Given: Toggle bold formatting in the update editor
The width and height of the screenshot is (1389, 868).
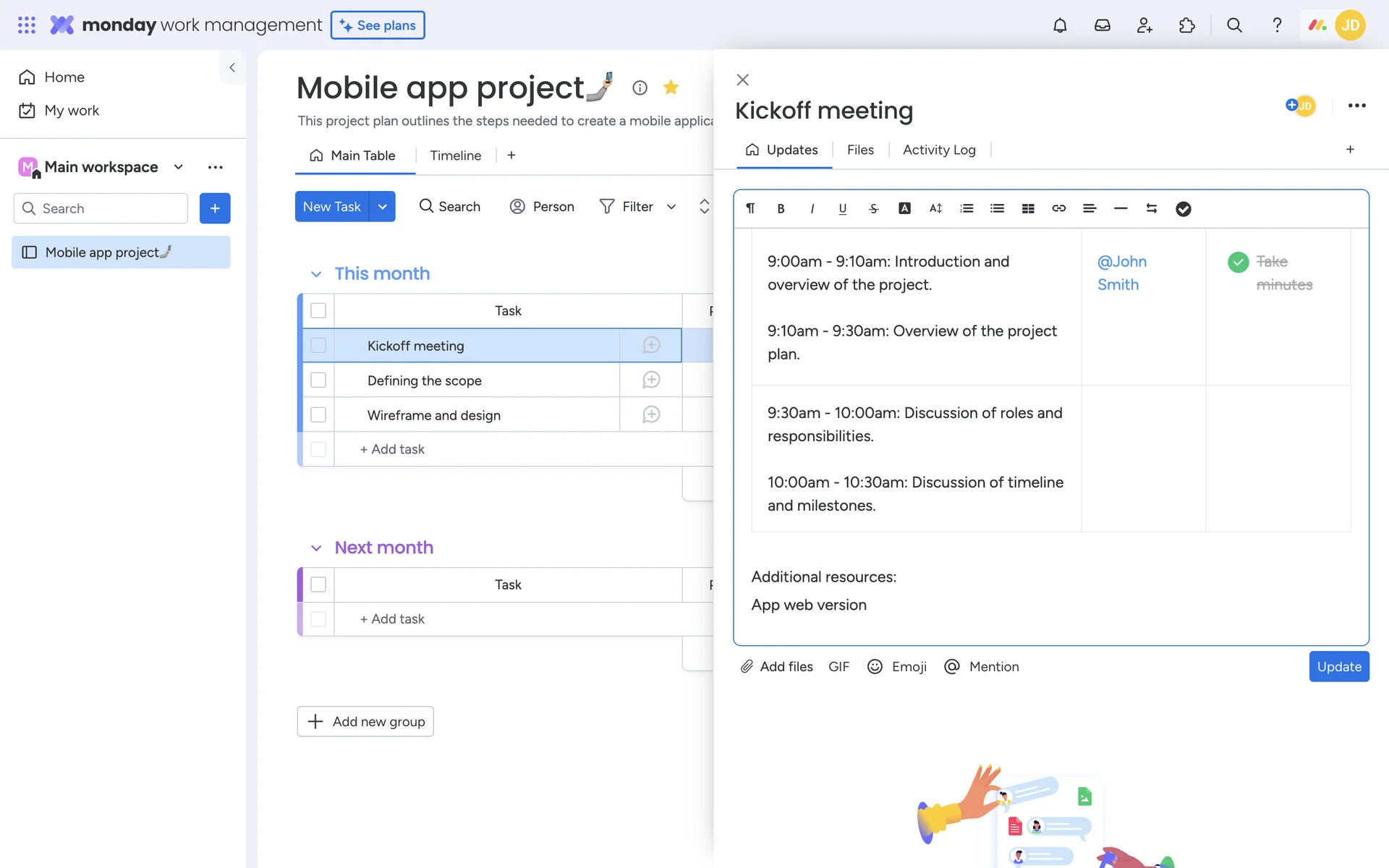Looking at the screenshot, I should pos(781,208).
